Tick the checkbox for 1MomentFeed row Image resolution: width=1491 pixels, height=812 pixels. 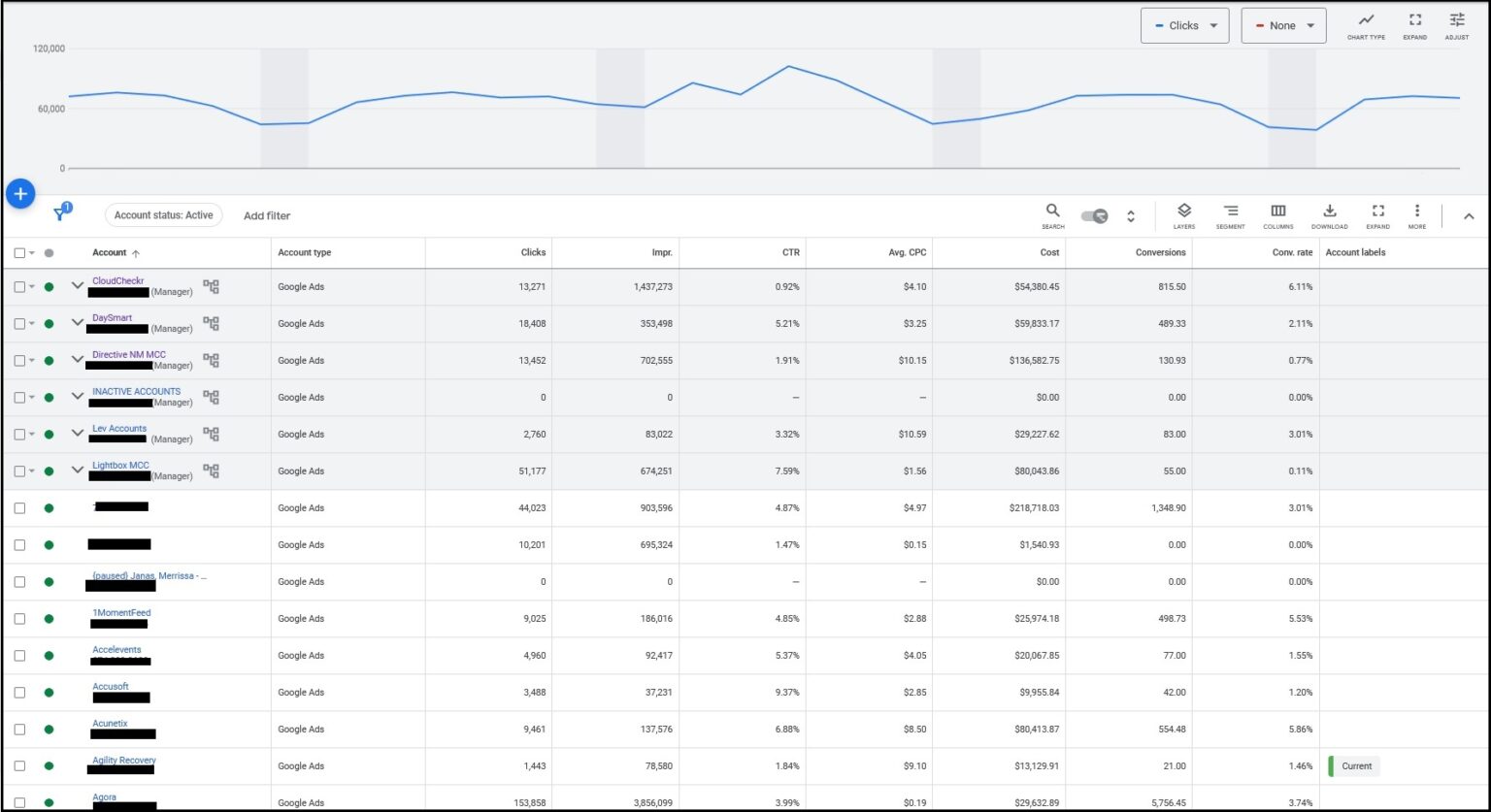tap(19, 619)
